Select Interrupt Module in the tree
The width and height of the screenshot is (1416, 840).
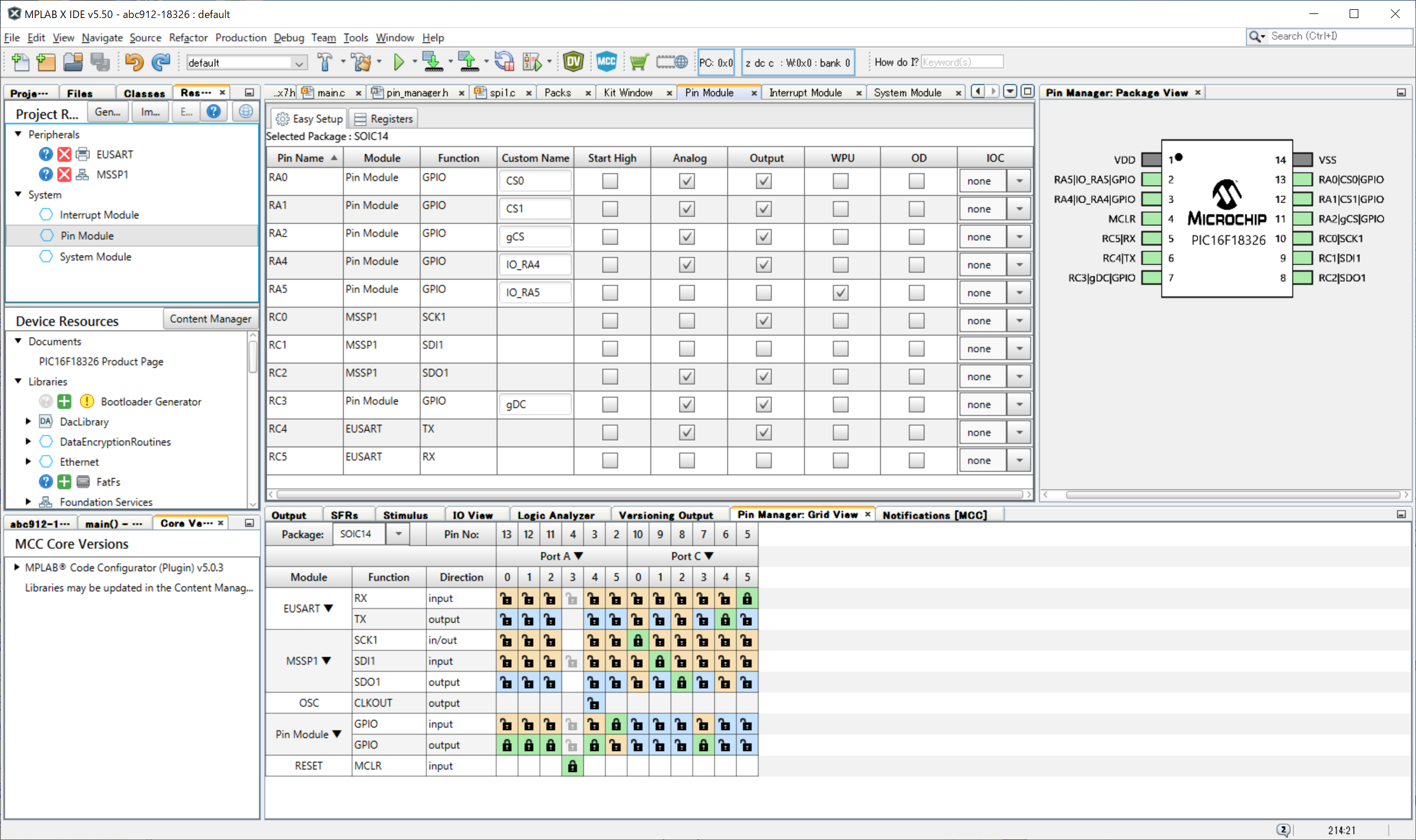pos(99,215)
